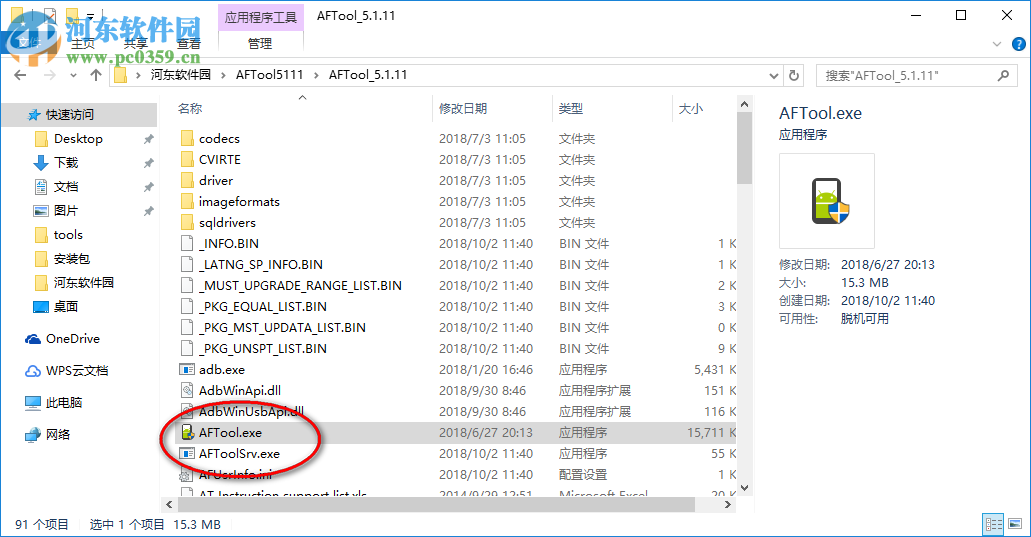This screenshot has width=1031, height=537.
Task: Select _PKG_MST_UPDATA_LIST.BIN file name
Action: (x=282, y=327)
